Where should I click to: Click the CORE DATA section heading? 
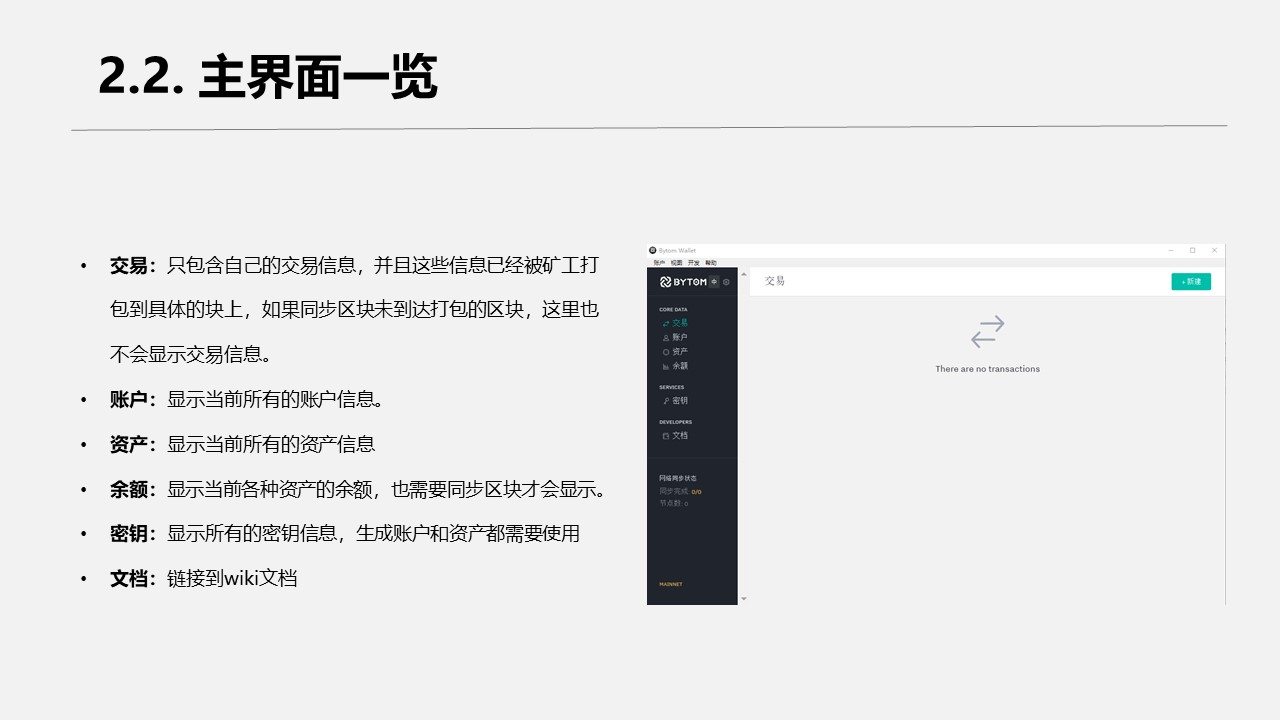point(673,310)
